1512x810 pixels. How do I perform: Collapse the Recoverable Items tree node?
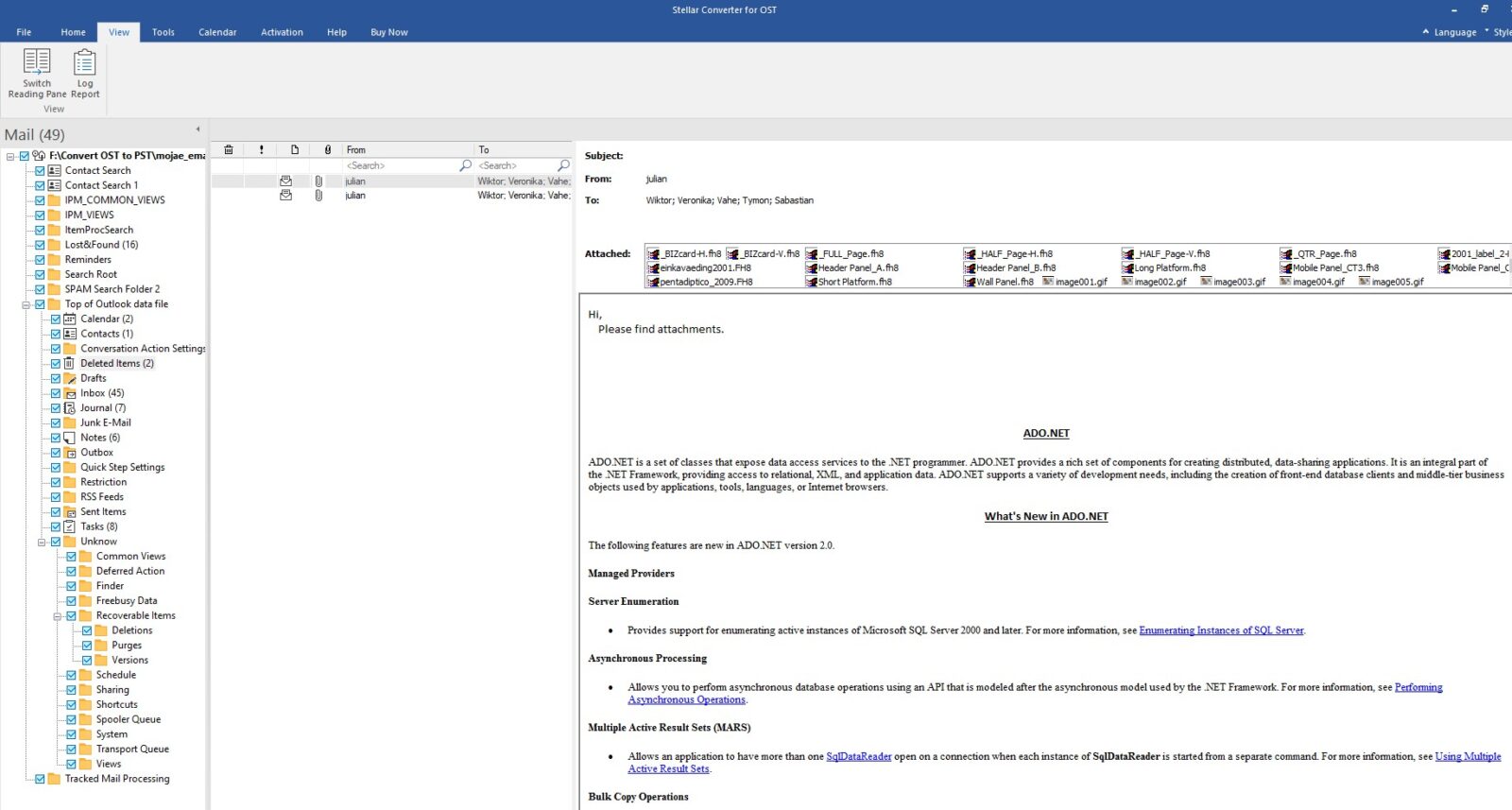click(x=58, y=616)
